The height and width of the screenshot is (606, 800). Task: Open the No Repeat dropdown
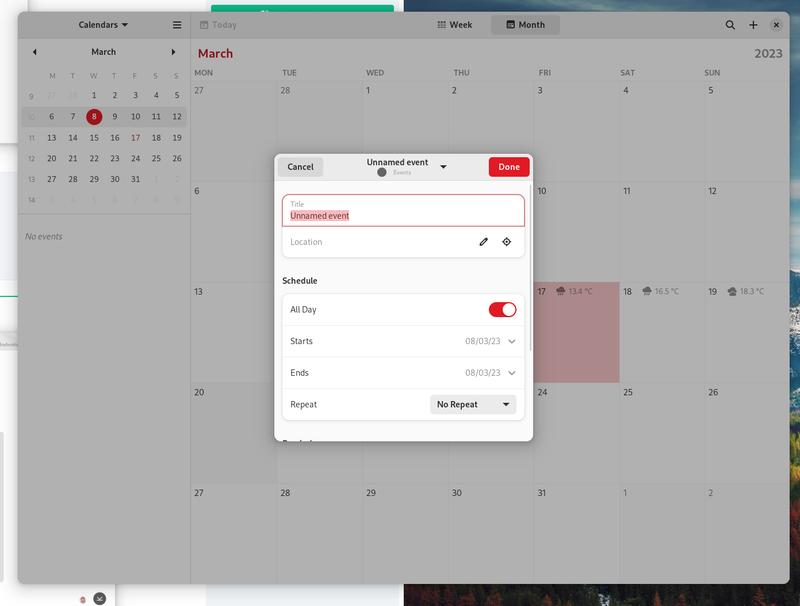click(x=473, y=405)
